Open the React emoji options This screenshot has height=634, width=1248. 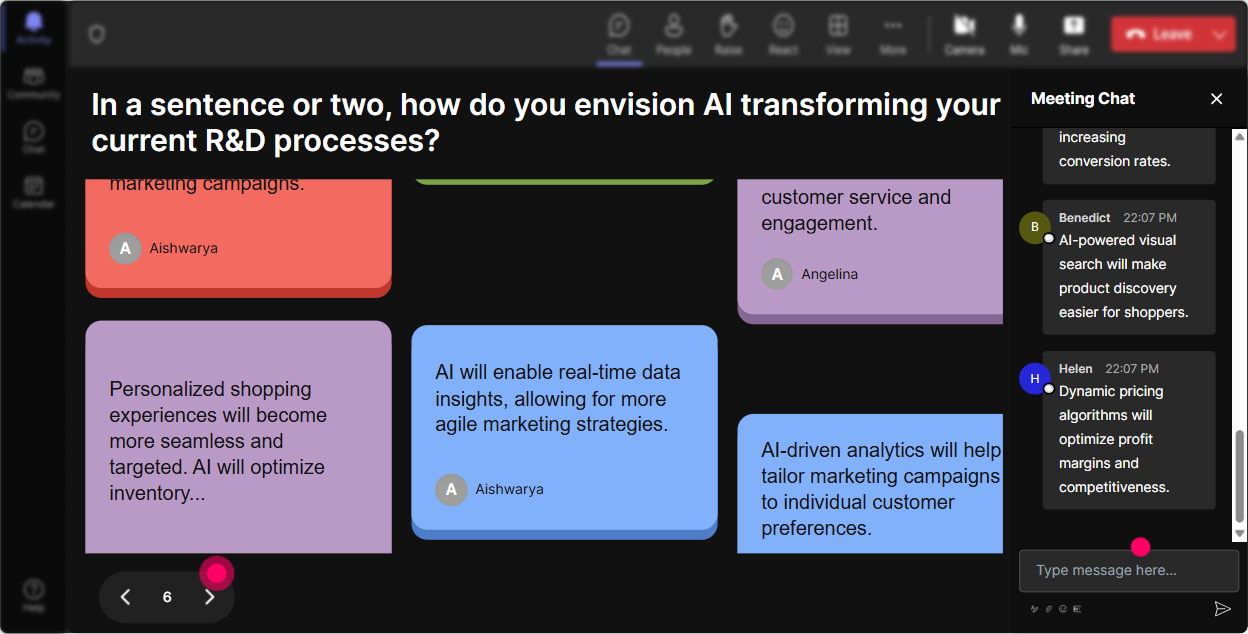click(x=783, y=34)
